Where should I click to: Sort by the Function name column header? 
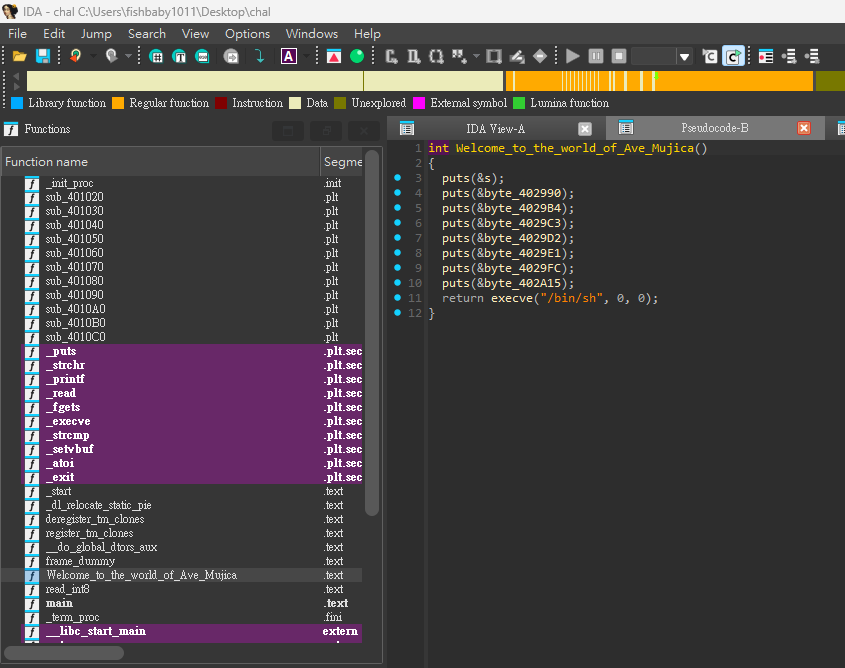(161, 162)
